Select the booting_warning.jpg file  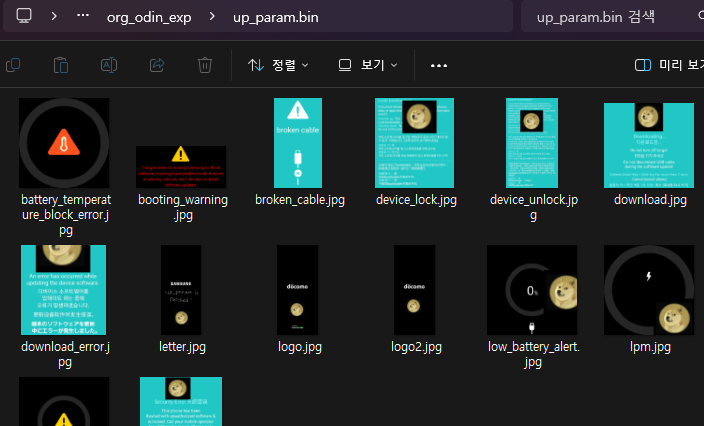(x=181, y=166)
